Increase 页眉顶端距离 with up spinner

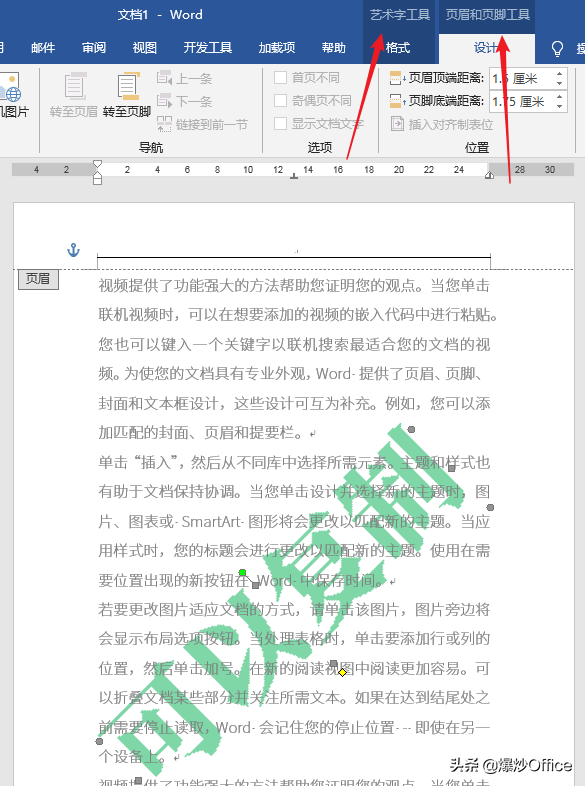559,74
